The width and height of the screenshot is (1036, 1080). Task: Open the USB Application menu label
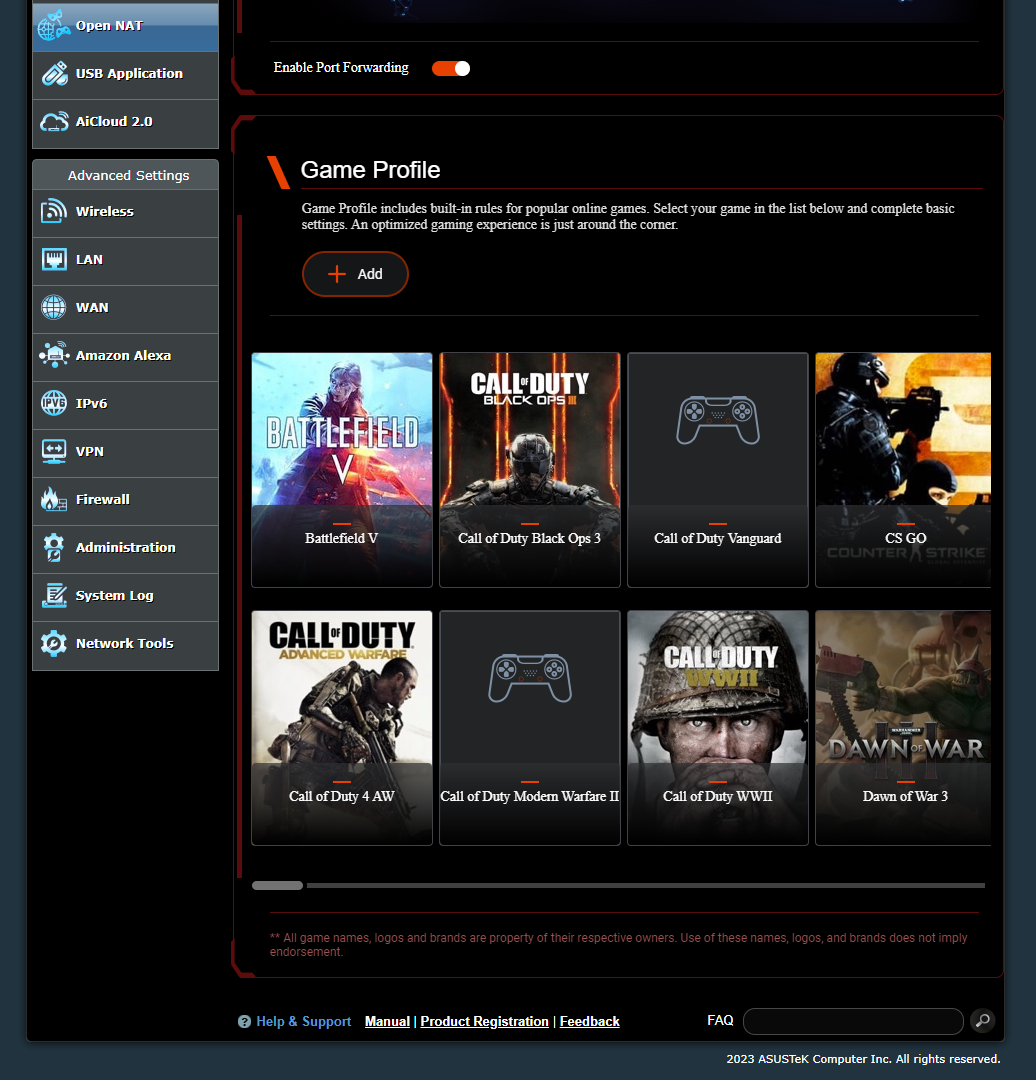[130, 74]
